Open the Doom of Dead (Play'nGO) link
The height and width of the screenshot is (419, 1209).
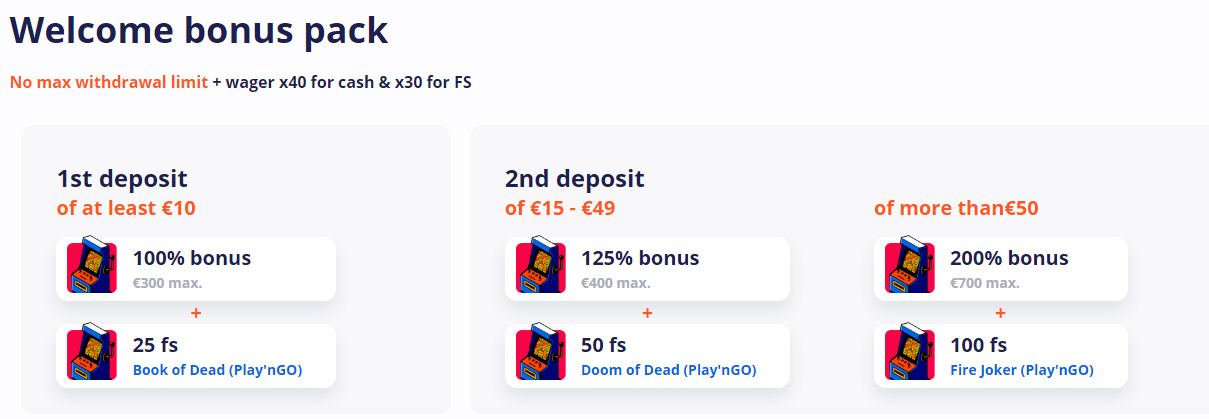[668, 370]
